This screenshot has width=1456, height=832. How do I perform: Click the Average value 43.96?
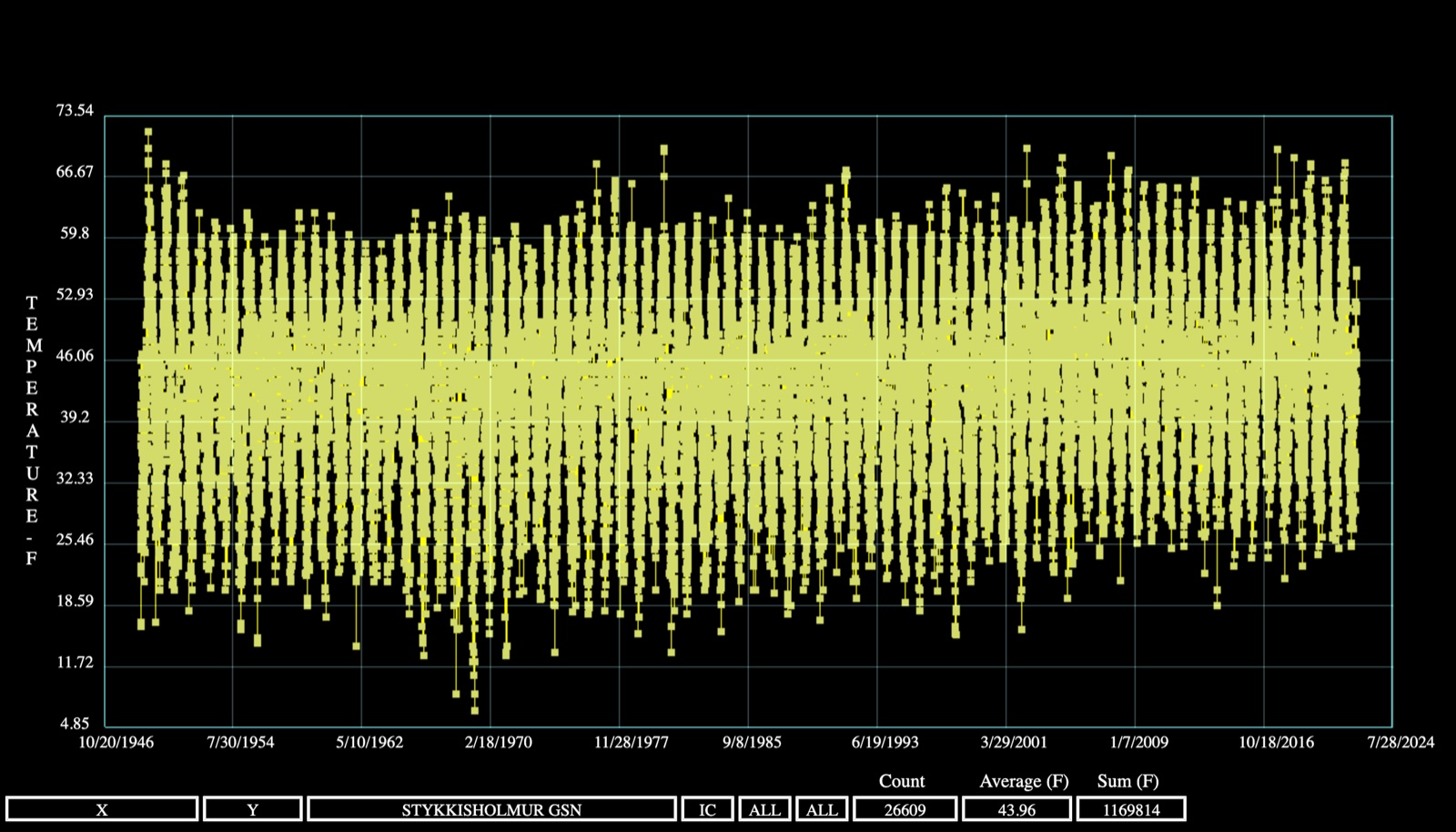coord(1016,809)
